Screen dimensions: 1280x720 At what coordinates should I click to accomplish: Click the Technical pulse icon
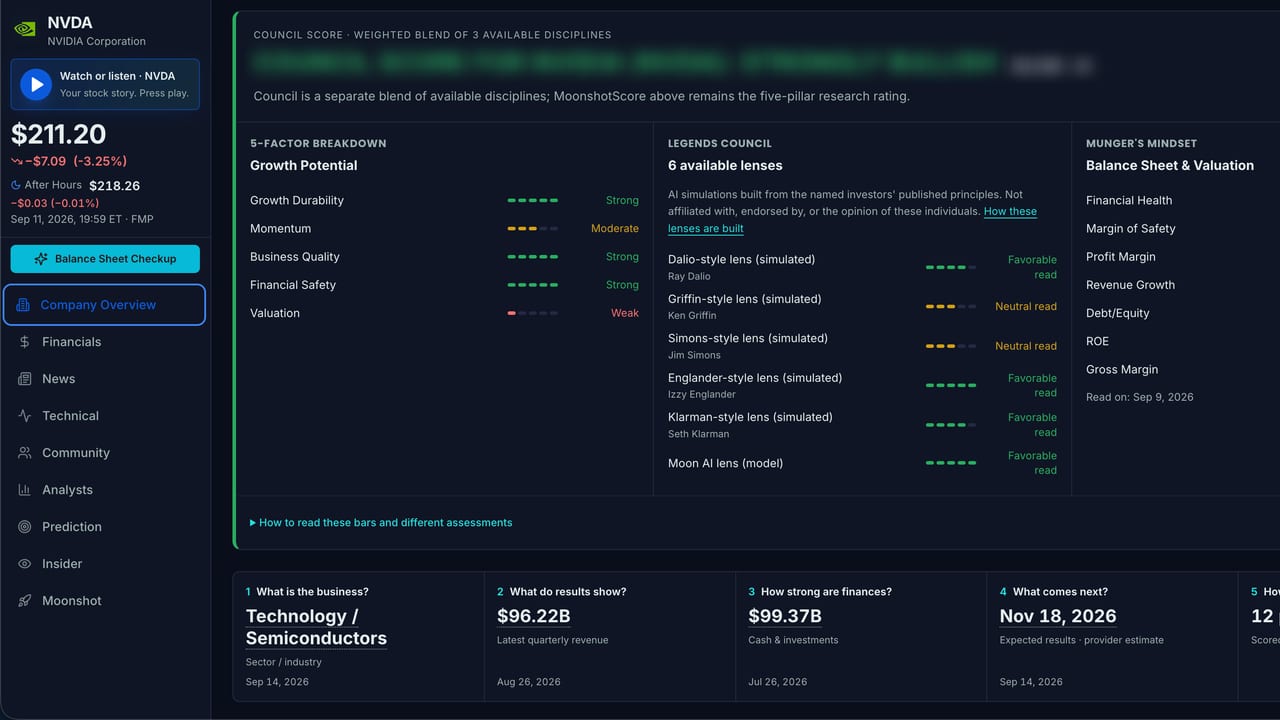click(24, 416)
